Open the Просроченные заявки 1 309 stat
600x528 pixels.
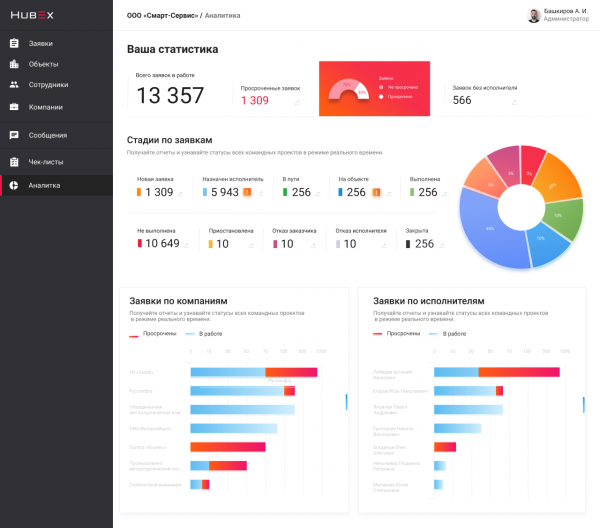click(270, 95)
